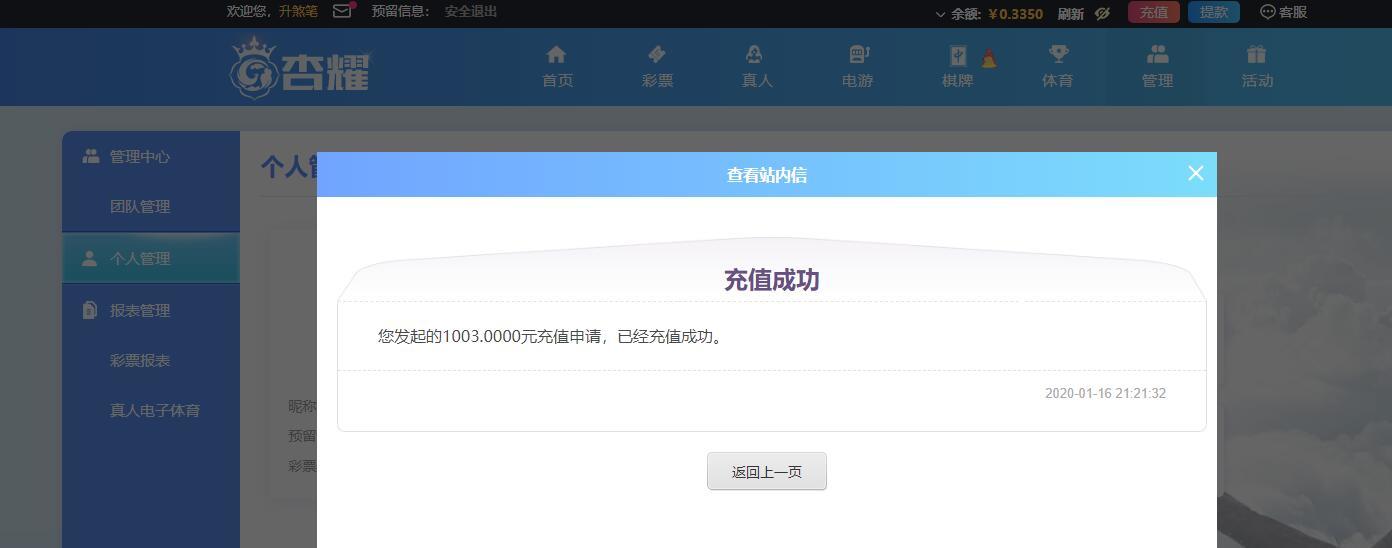The height and width of the screenshot is (548, 1392).
Task: Click 安全退出 logout link
Action: click(x=471, y=11)
